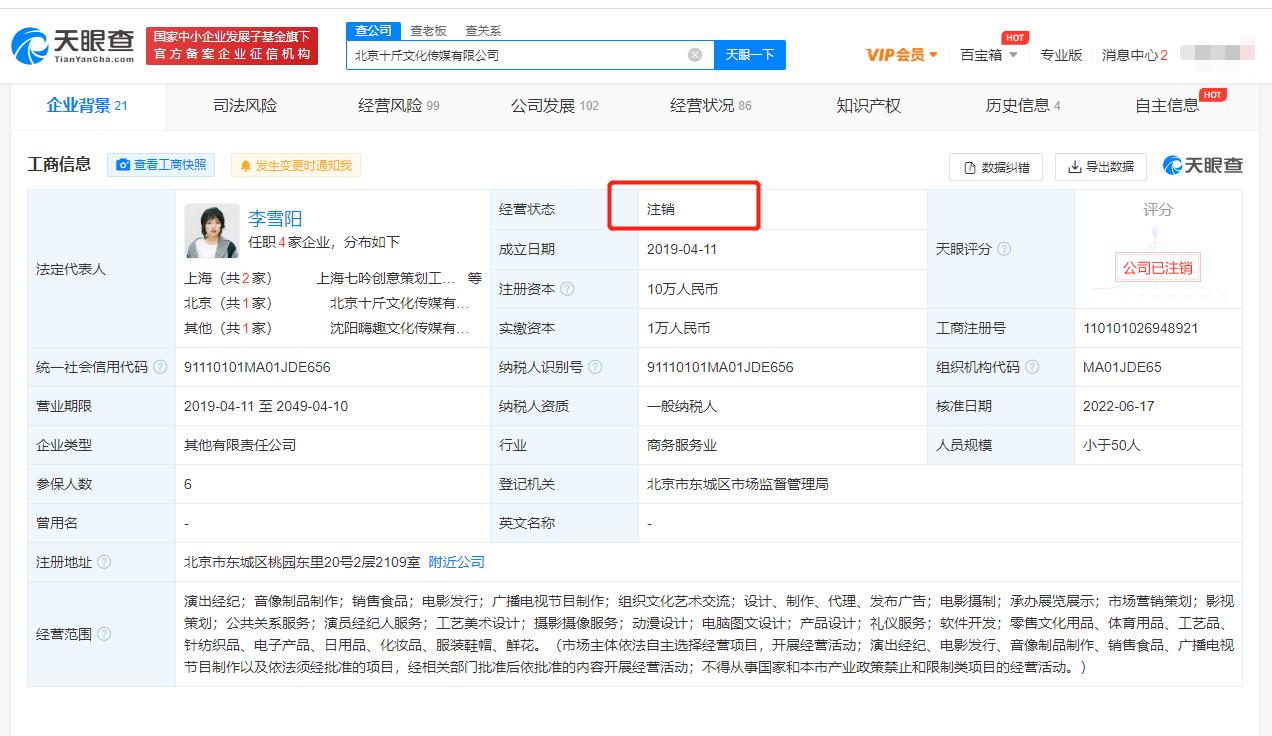The width and height of the screenshot is (1272, 736).
Task: Click the 上海（共2家） region row
Action: [229, 278]
